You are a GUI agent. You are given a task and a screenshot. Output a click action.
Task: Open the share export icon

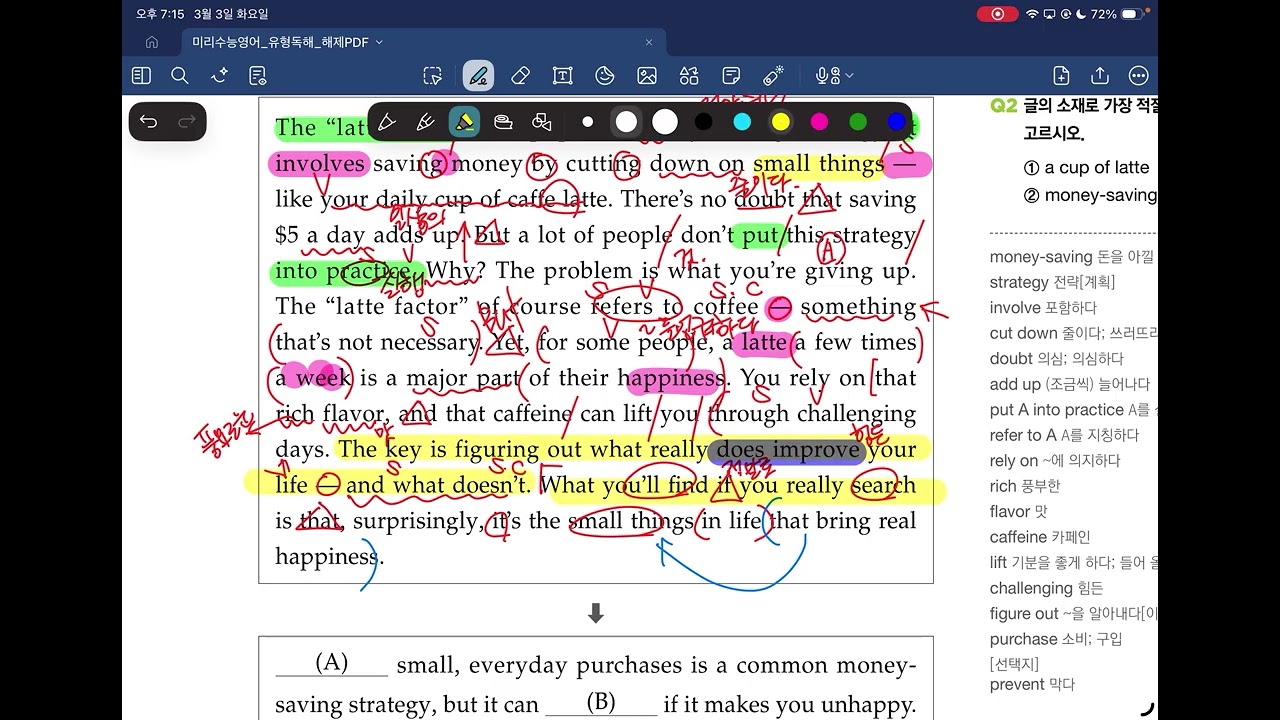(1100, 75)
